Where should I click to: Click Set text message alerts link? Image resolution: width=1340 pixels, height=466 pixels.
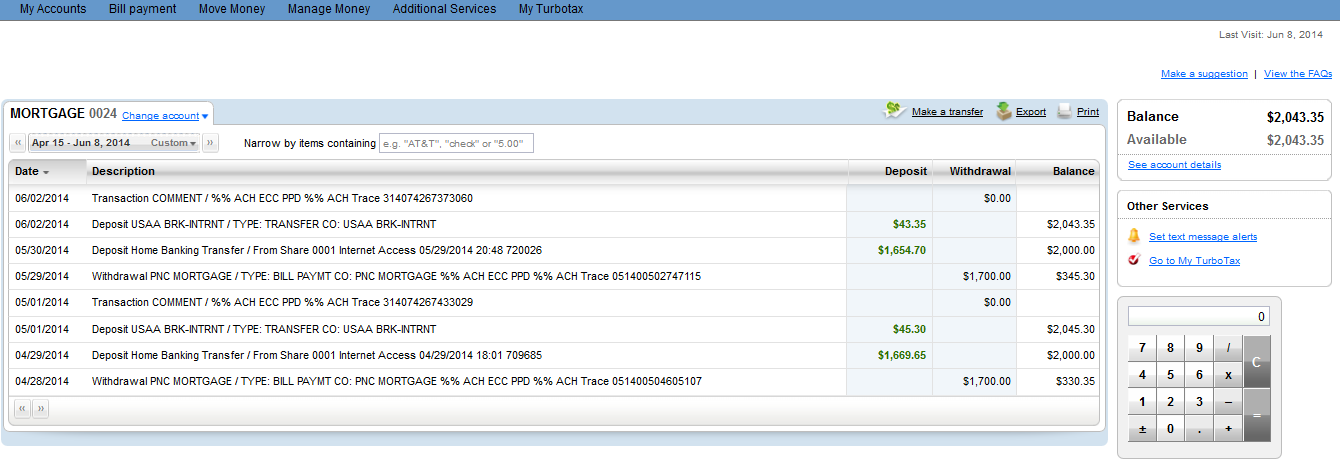coord(1203,237)
